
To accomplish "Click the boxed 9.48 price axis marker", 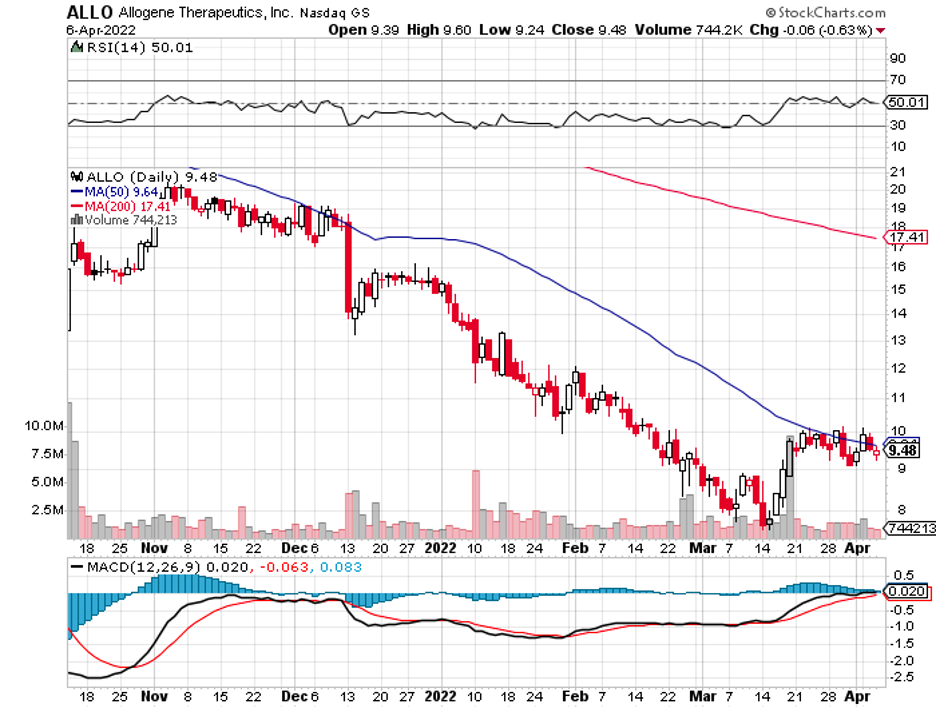I will (903, 450).
